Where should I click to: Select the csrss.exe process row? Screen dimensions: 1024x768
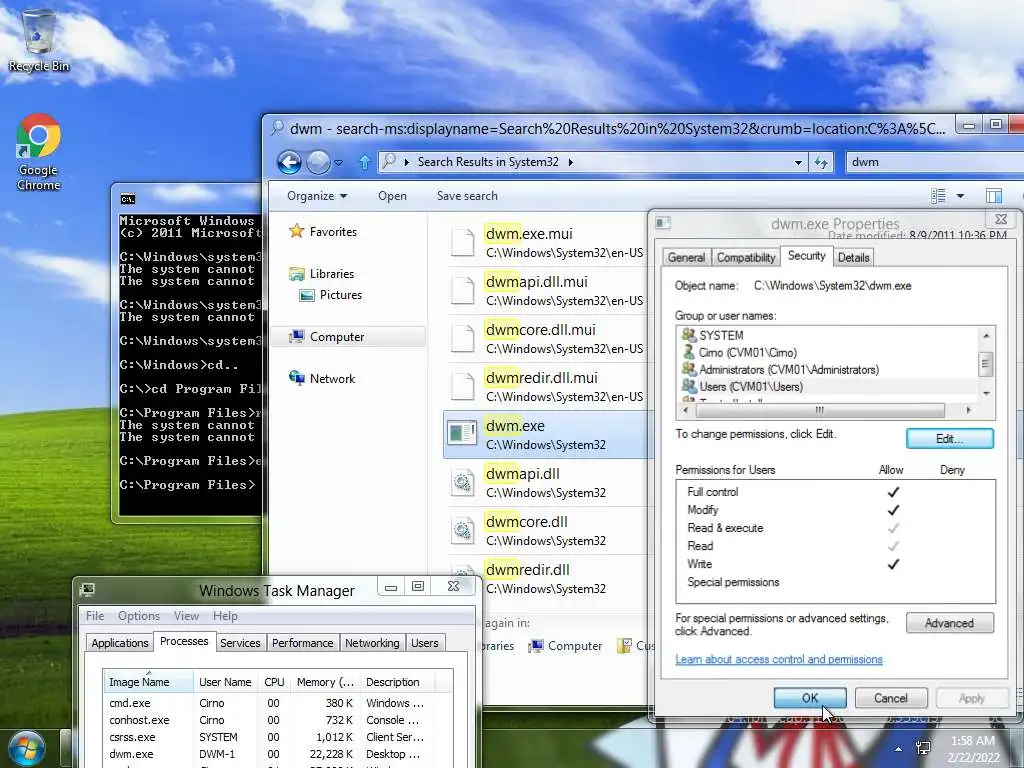click(278, 737)
